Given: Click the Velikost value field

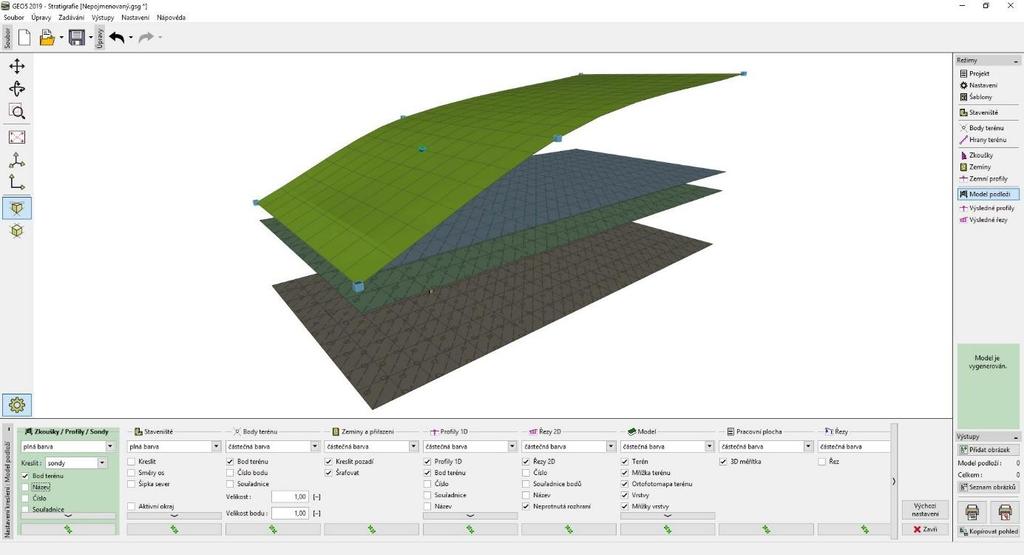Looking at the screenshot, I should 289,497.
